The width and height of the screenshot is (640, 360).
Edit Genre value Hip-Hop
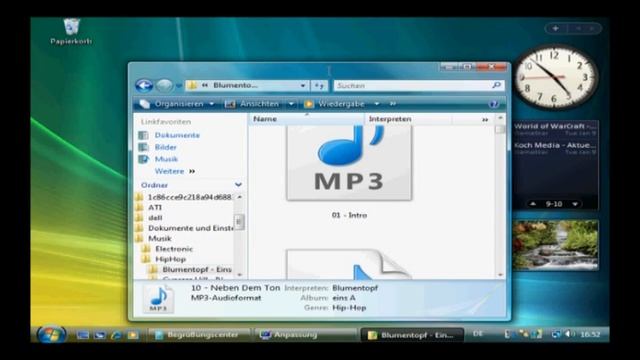tap(349, 308)
